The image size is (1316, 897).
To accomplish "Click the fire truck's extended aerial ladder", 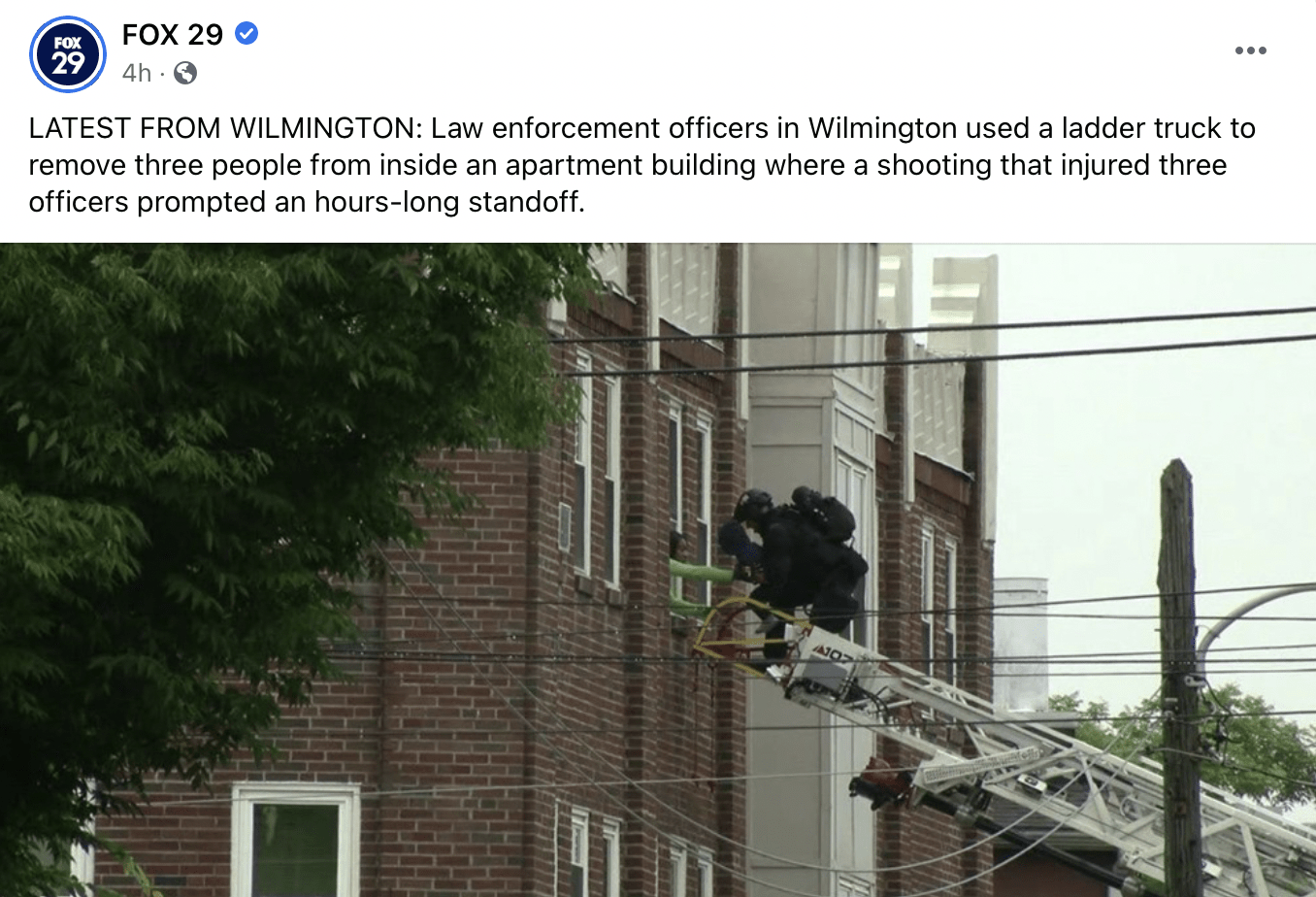I will [x=1019, y=757].
